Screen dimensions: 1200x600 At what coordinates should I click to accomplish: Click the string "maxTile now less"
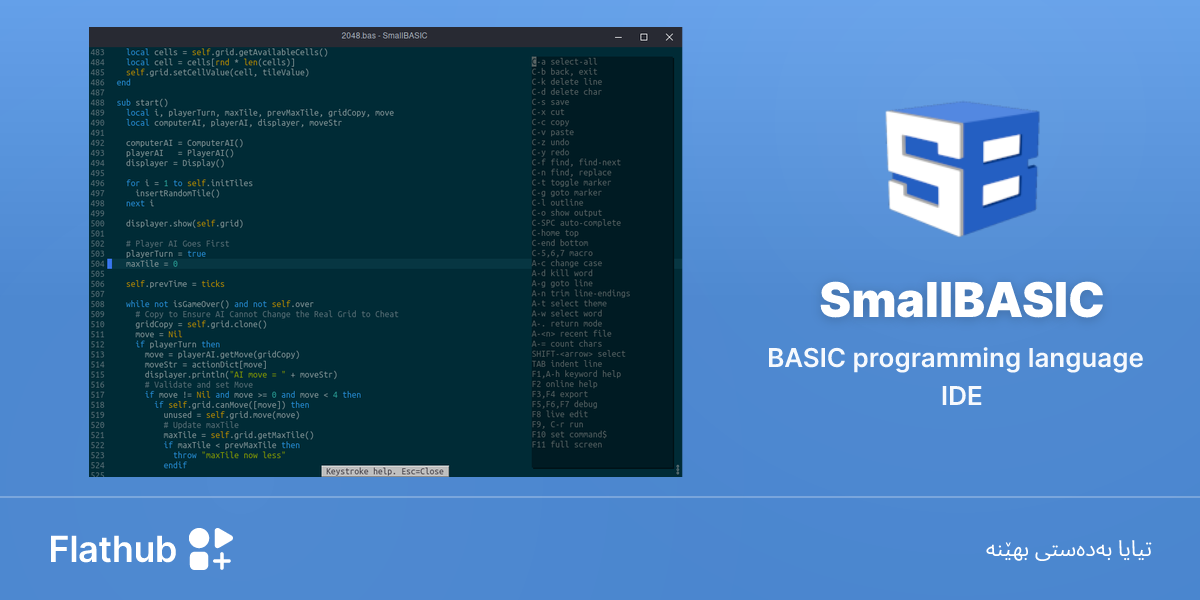point(243,455)
